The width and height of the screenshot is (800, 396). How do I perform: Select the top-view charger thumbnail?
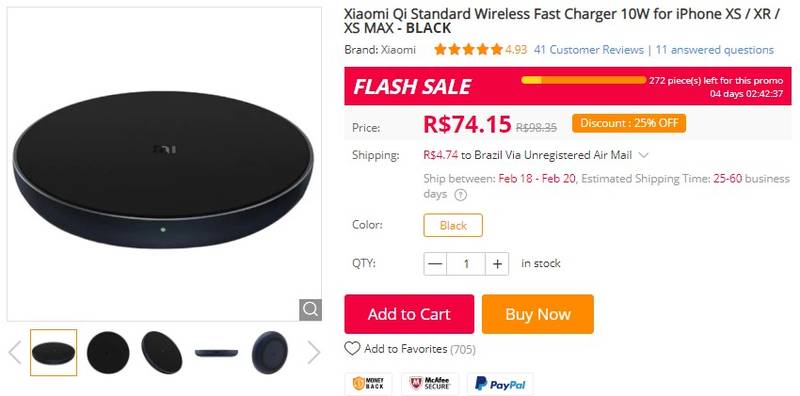(x=108, y=352)
